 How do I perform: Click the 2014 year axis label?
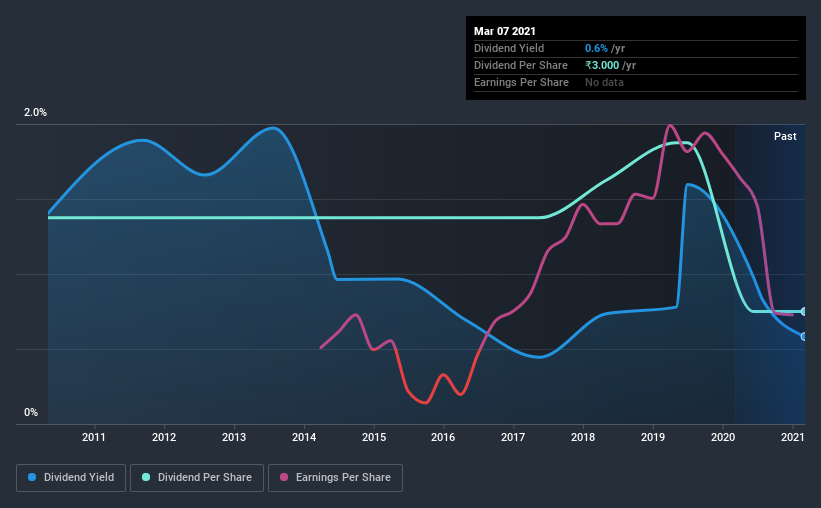click(304, 437)
